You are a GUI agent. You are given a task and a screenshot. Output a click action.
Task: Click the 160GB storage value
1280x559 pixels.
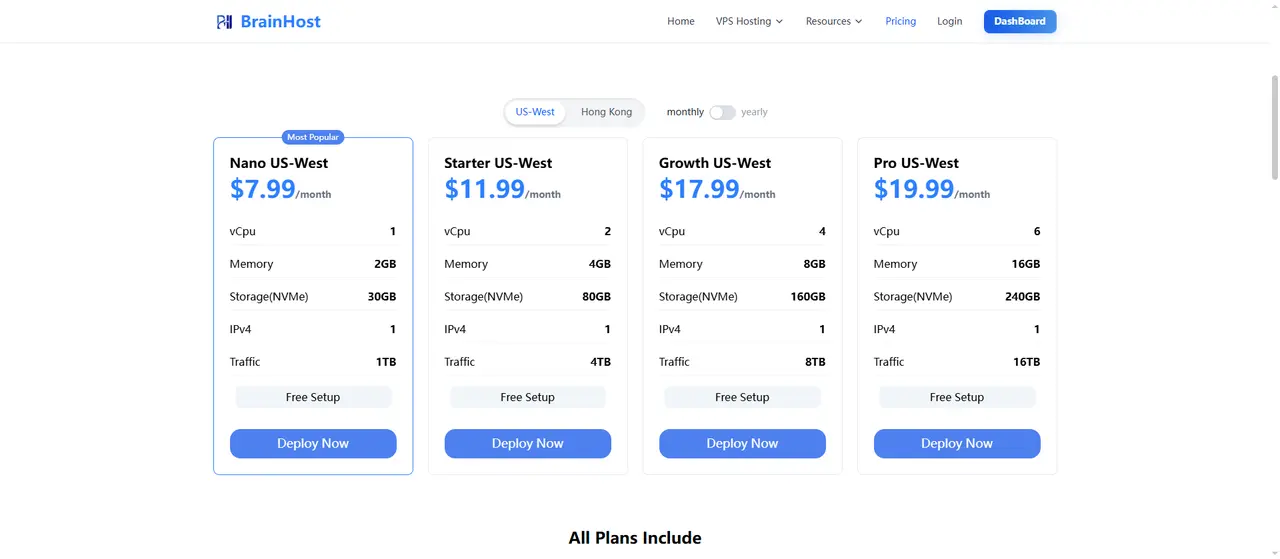point(808,297)
